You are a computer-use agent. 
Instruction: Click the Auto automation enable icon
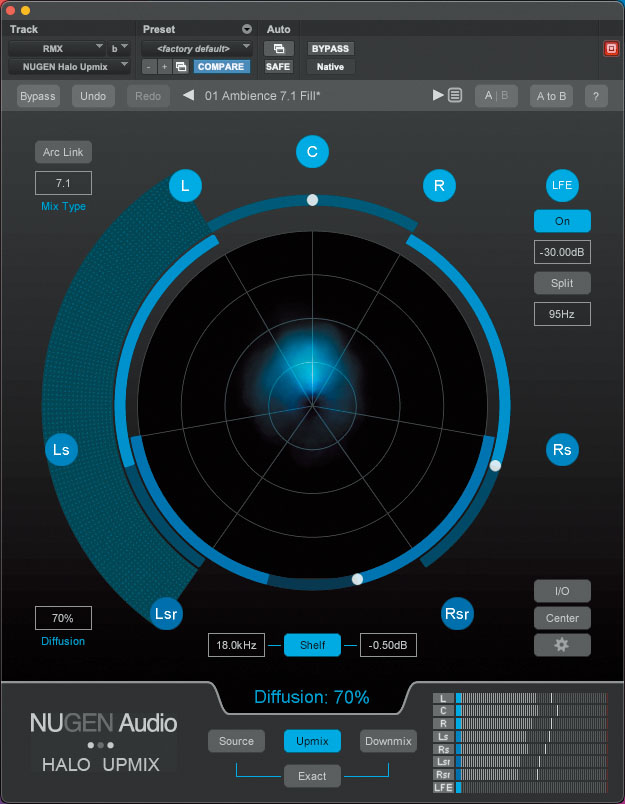278,49
